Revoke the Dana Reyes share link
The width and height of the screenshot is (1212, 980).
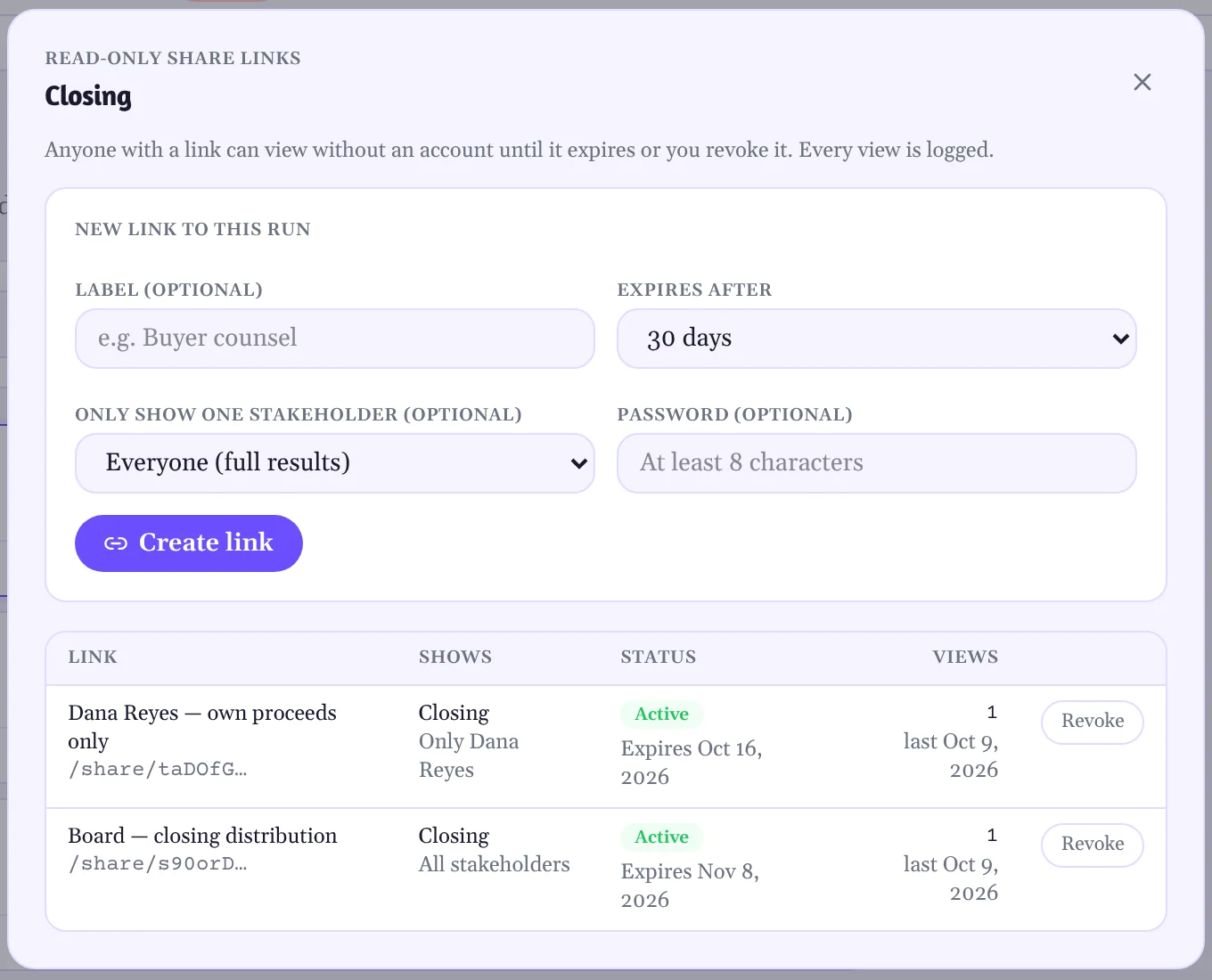point(1093,722)
